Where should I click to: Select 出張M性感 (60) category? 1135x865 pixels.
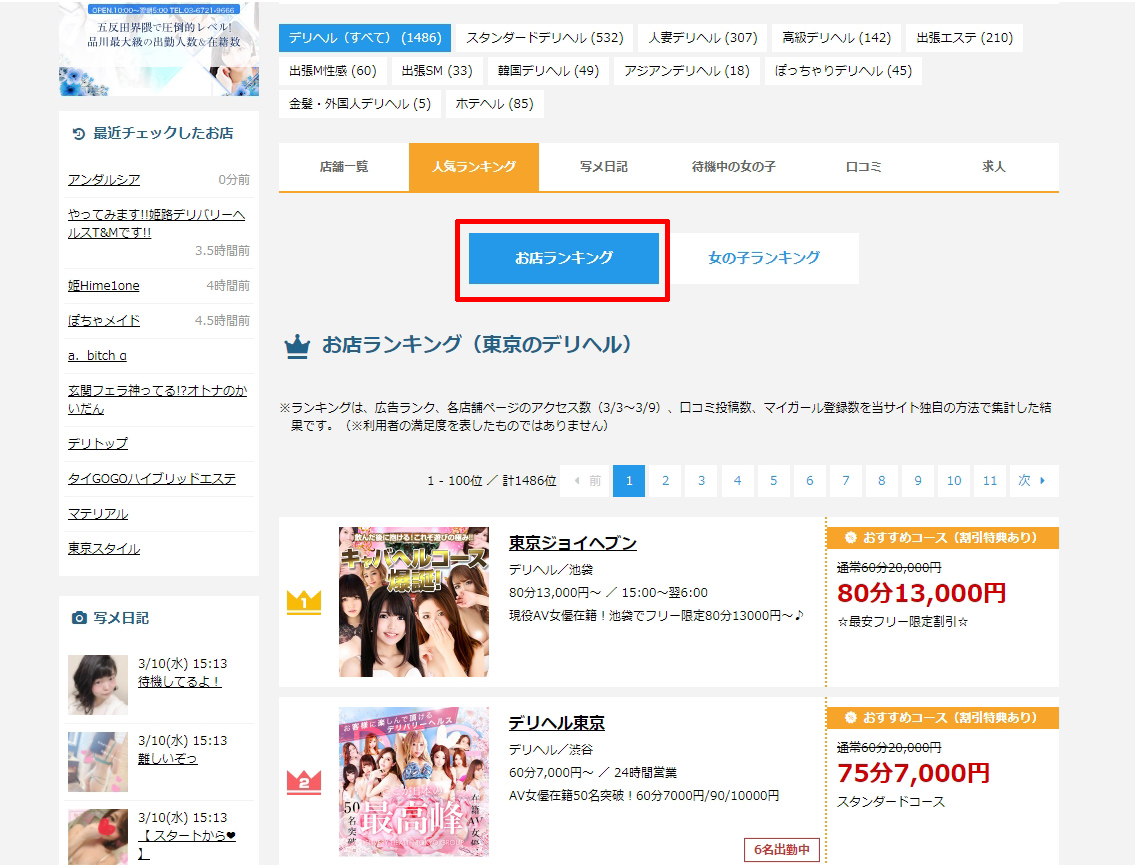click(x=333, y=71)
